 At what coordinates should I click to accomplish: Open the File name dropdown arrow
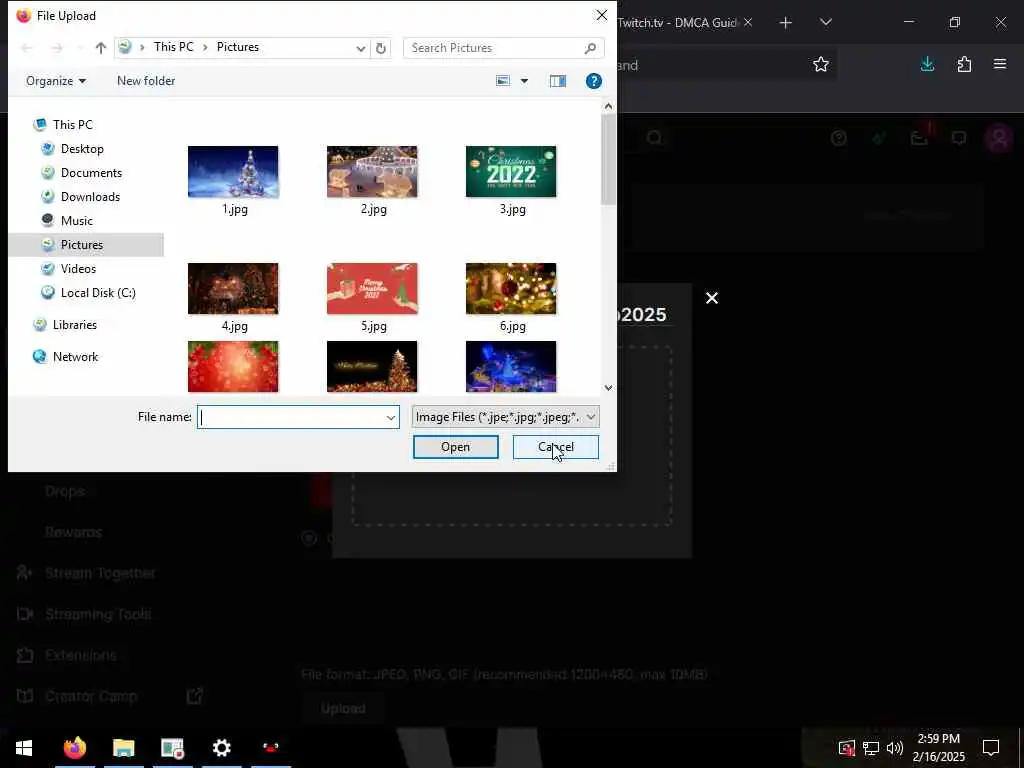(x=391, y=417)
